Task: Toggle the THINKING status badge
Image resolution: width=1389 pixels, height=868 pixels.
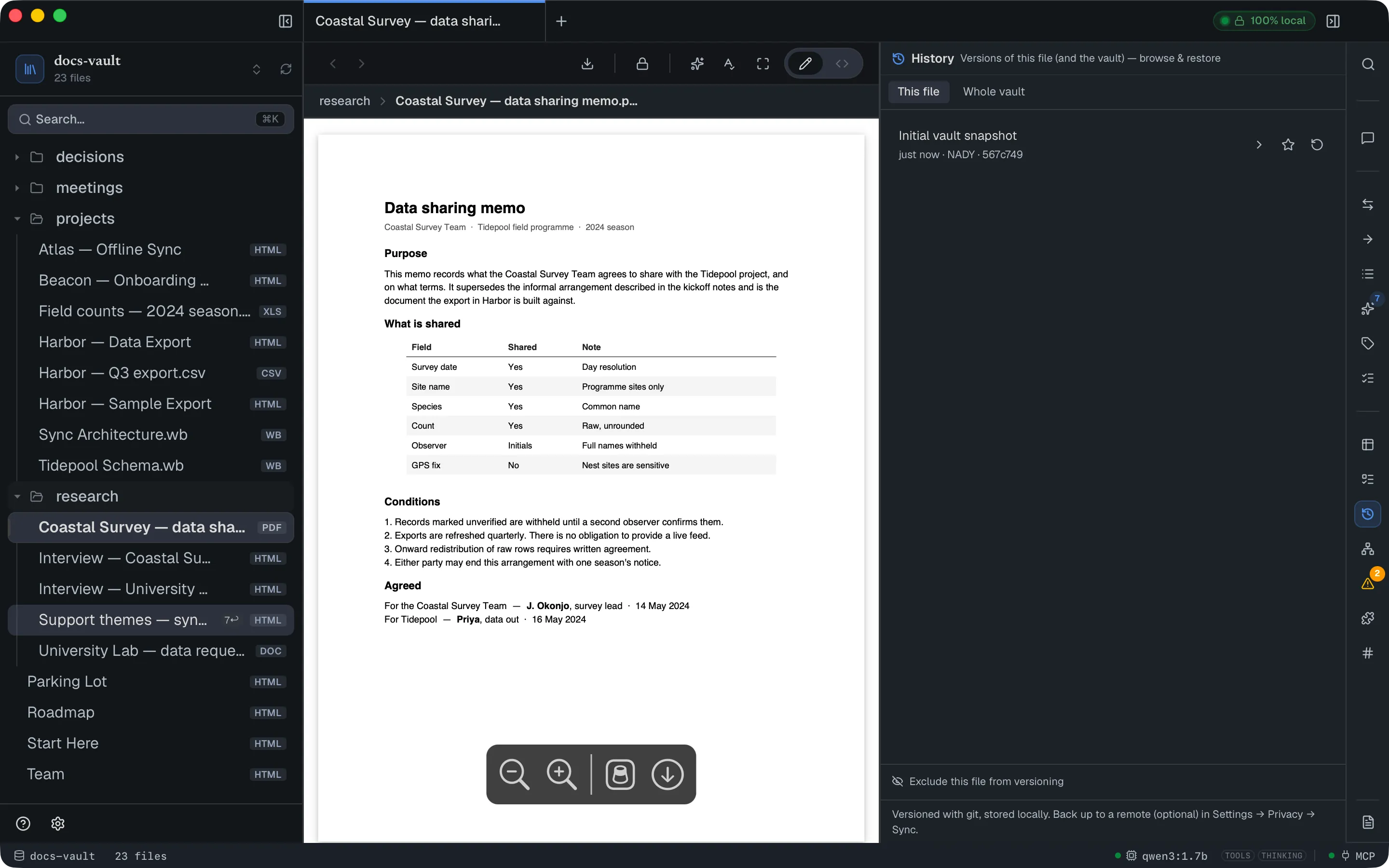Action: click(1281, 855)
